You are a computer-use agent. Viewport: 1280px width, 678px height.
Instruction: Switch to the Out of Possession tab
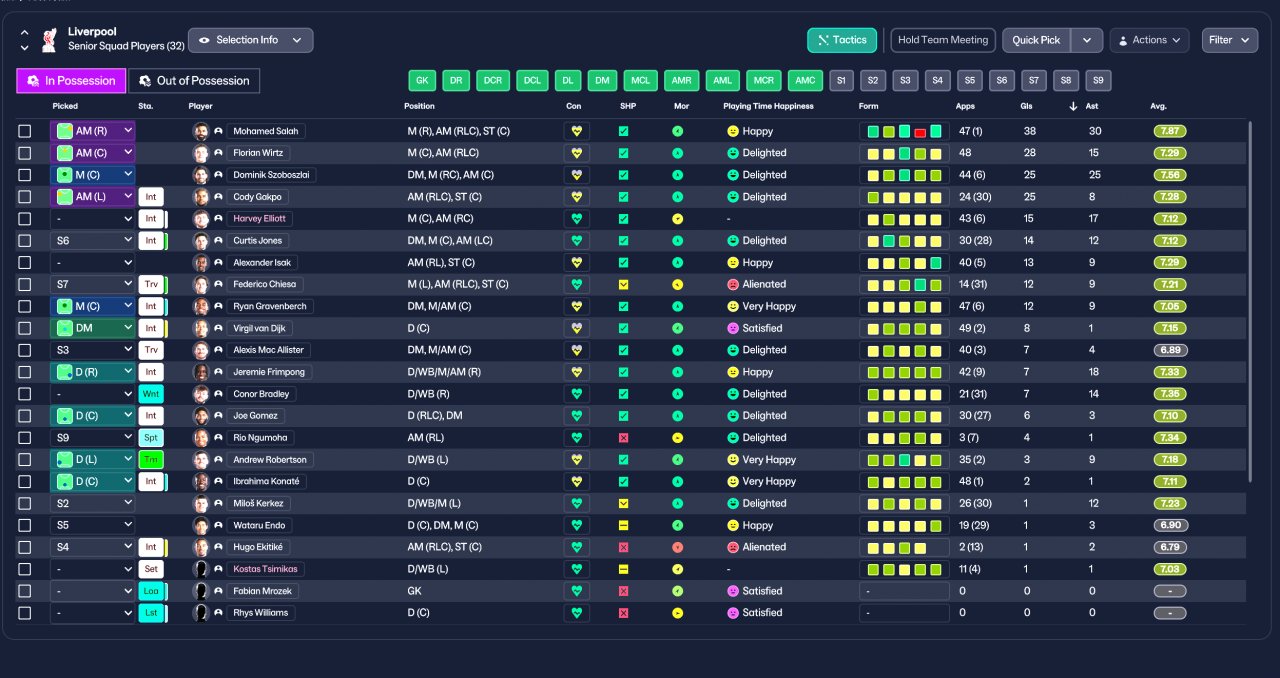(194, 81)
